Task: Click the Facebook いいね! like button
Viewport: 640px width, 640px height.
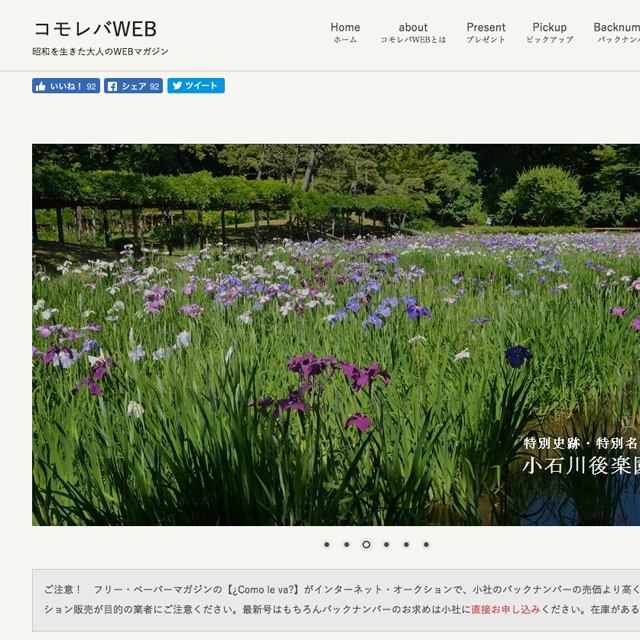Action: point(66,86)
